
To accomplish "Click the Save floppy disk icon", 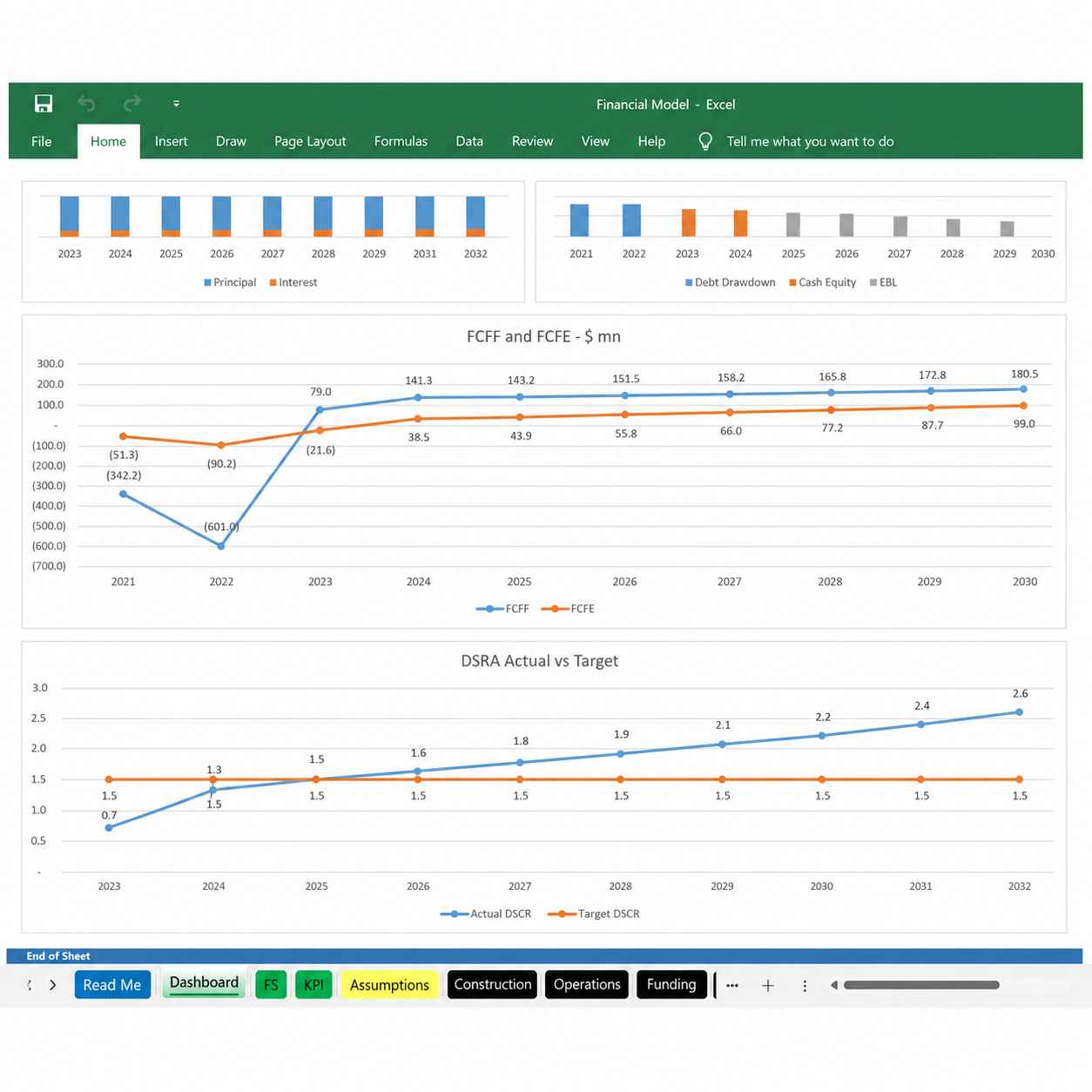I will [x=44, y=104].
